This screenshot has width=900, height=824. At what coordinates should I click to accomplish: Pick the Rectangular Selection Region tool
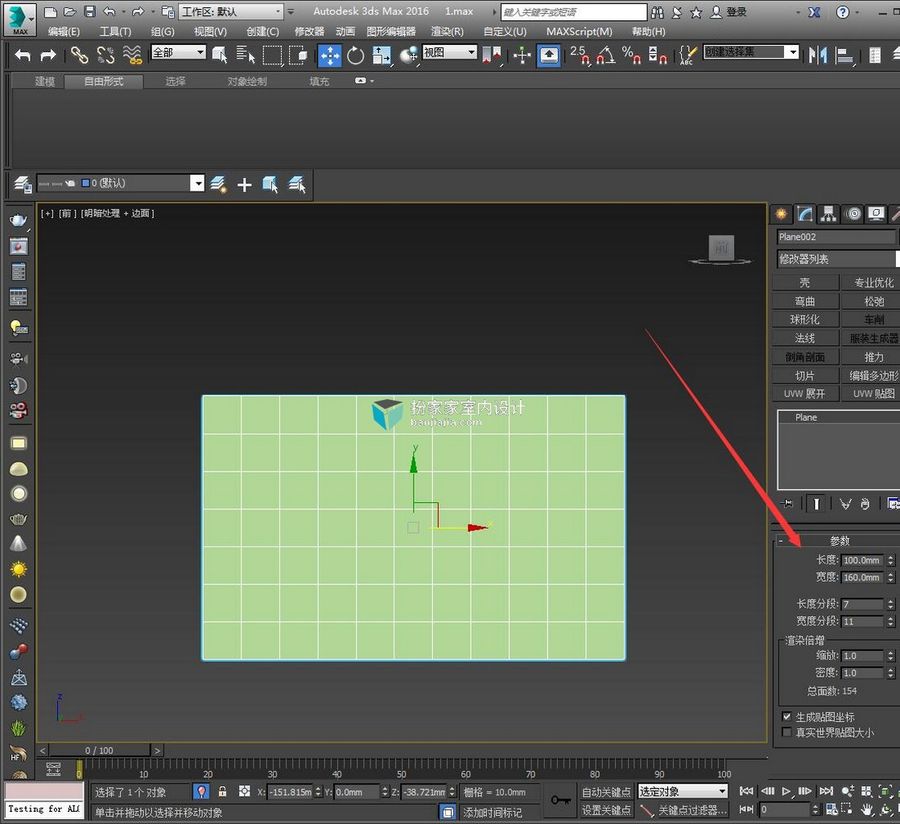coord(272,56)
